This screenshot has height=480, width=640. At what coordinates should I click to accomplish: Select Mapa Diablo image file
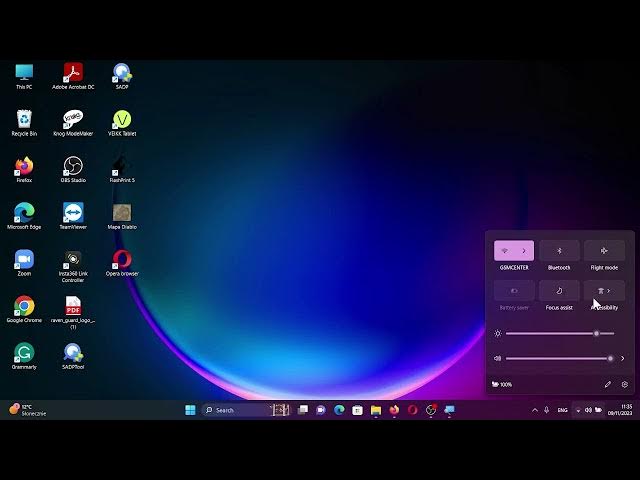(122, 216)
